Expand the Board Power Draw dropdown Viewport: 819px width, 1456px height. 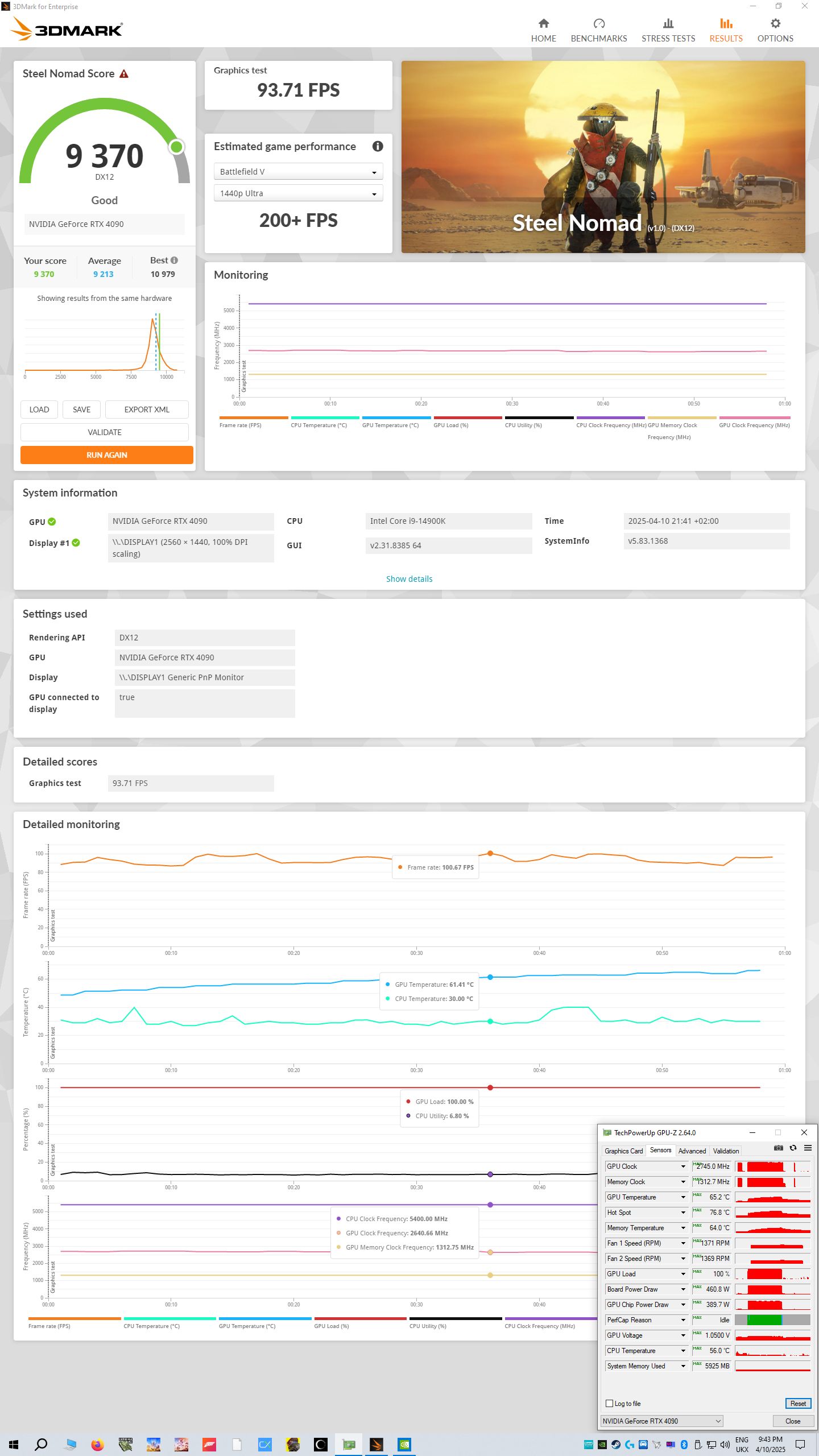[x=684, y=1289]
